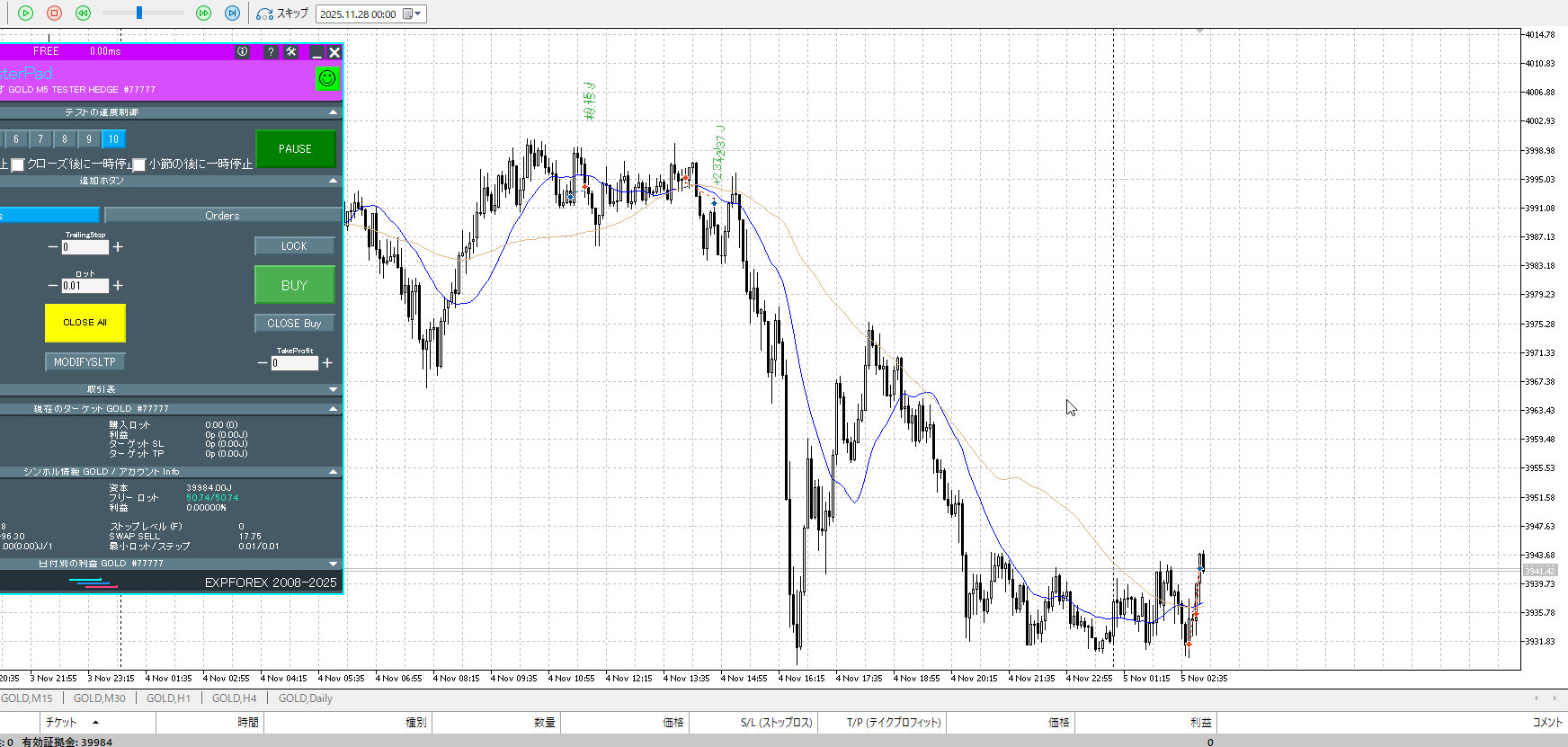Click the playback speed slider handle
This screenshot has height=747, width=1568.
139,13
